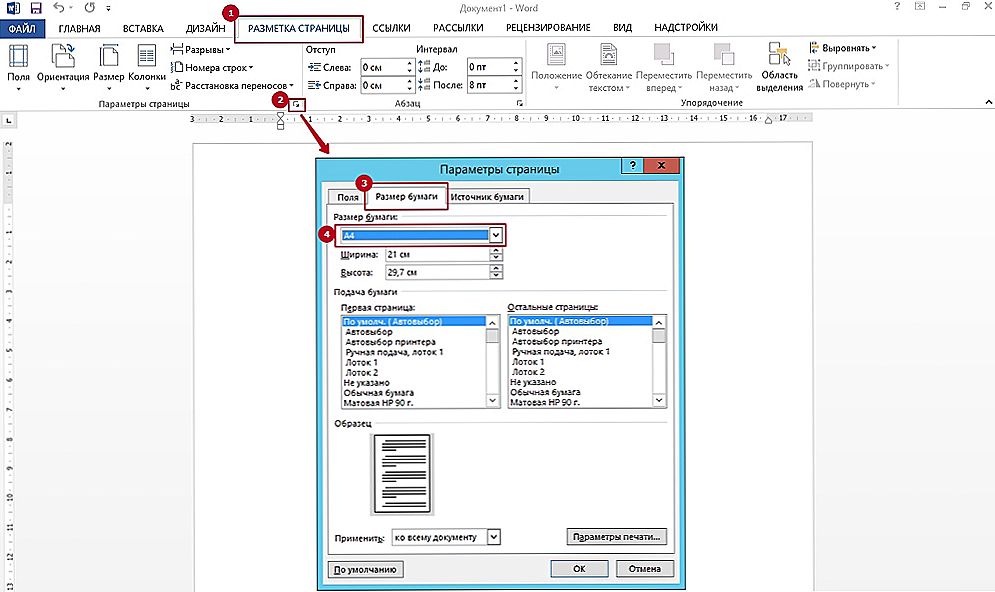Open the Колонки columns menu

[147, 67]
